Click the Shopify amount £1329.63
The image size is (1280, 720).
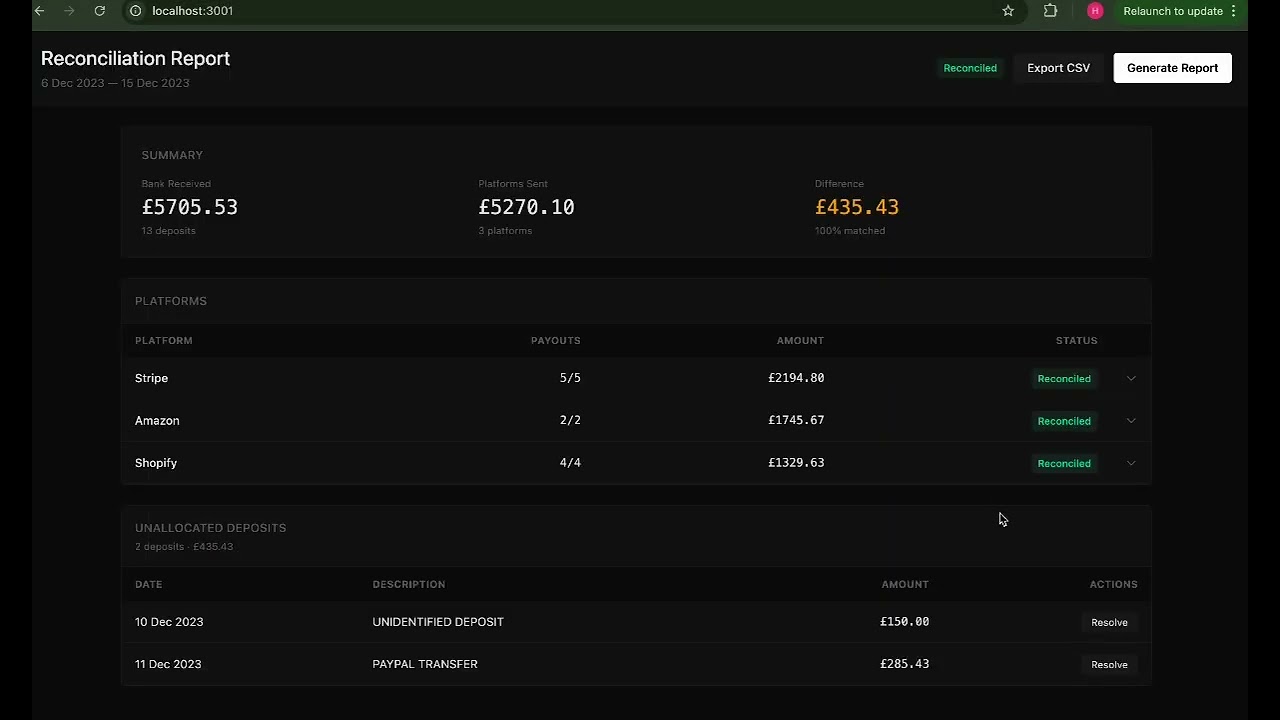796,463
